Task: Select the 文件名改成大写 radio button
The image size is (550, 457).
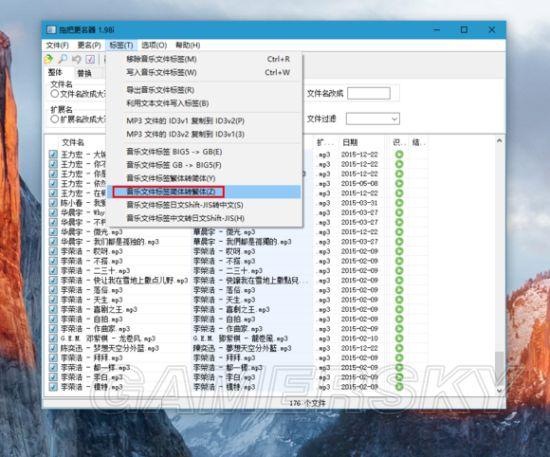Action: click(x=54, y=94)
